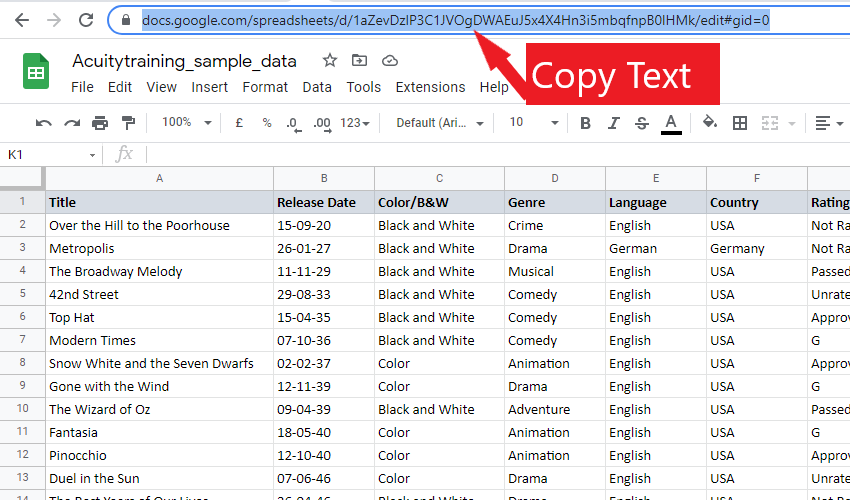Activate the paint format tool
This screenshot has width=850, height=500.
coord(128,123)
